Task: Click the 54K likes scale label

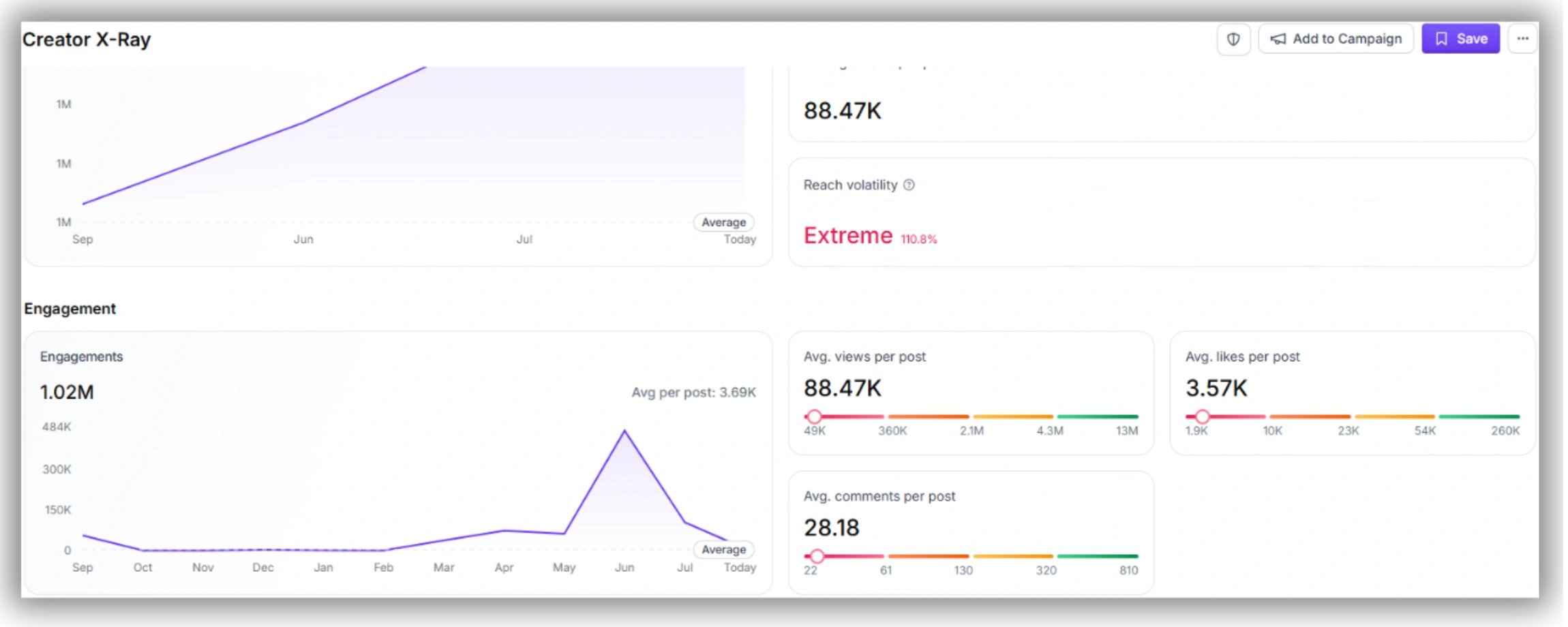Action: 1425,431
